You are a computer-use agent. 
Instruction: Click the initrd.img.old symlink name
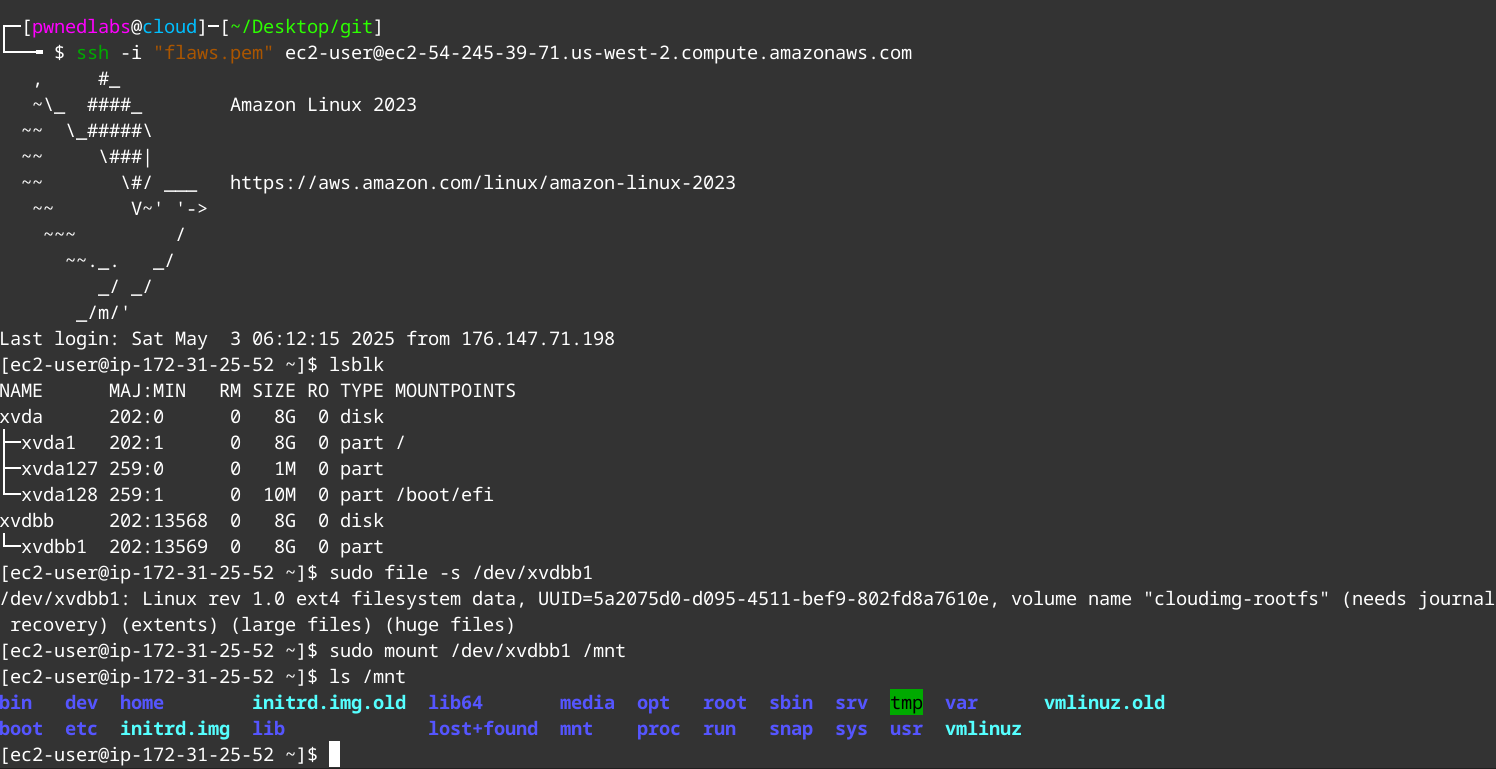tap(329, 703)
